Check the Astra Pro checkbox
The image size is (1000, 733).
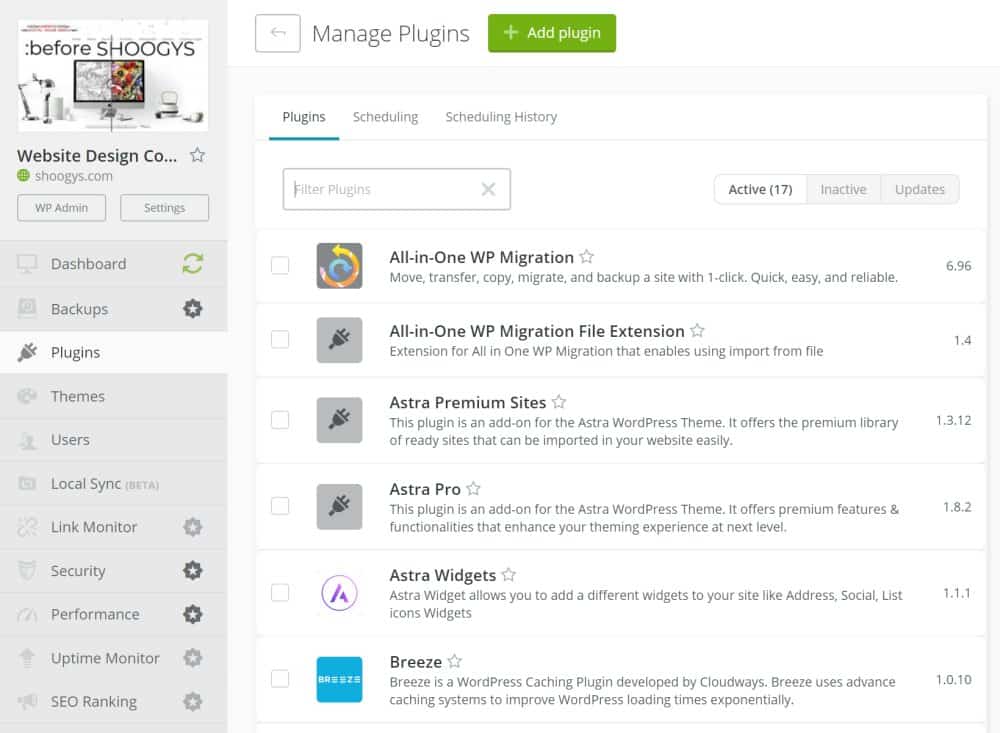pyautogui.click(x=280, y=506)
